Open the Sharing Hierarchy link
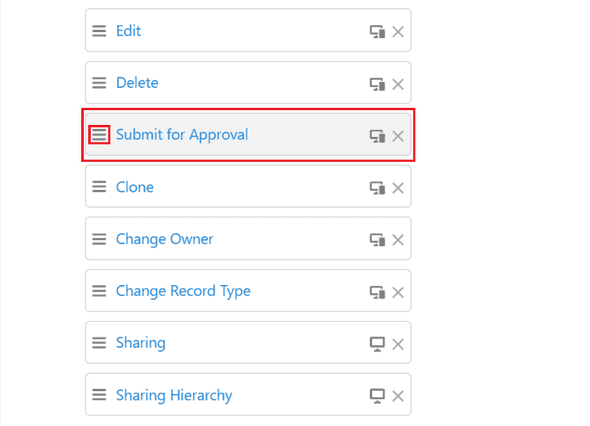The height and width of the screenshot is (426, 590). pyautogui.click(x=174, y=395)
